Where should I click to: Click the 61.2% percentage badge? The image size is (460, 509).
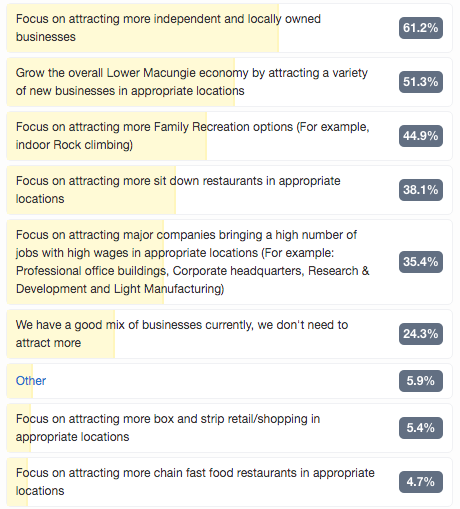coord(421,28)
